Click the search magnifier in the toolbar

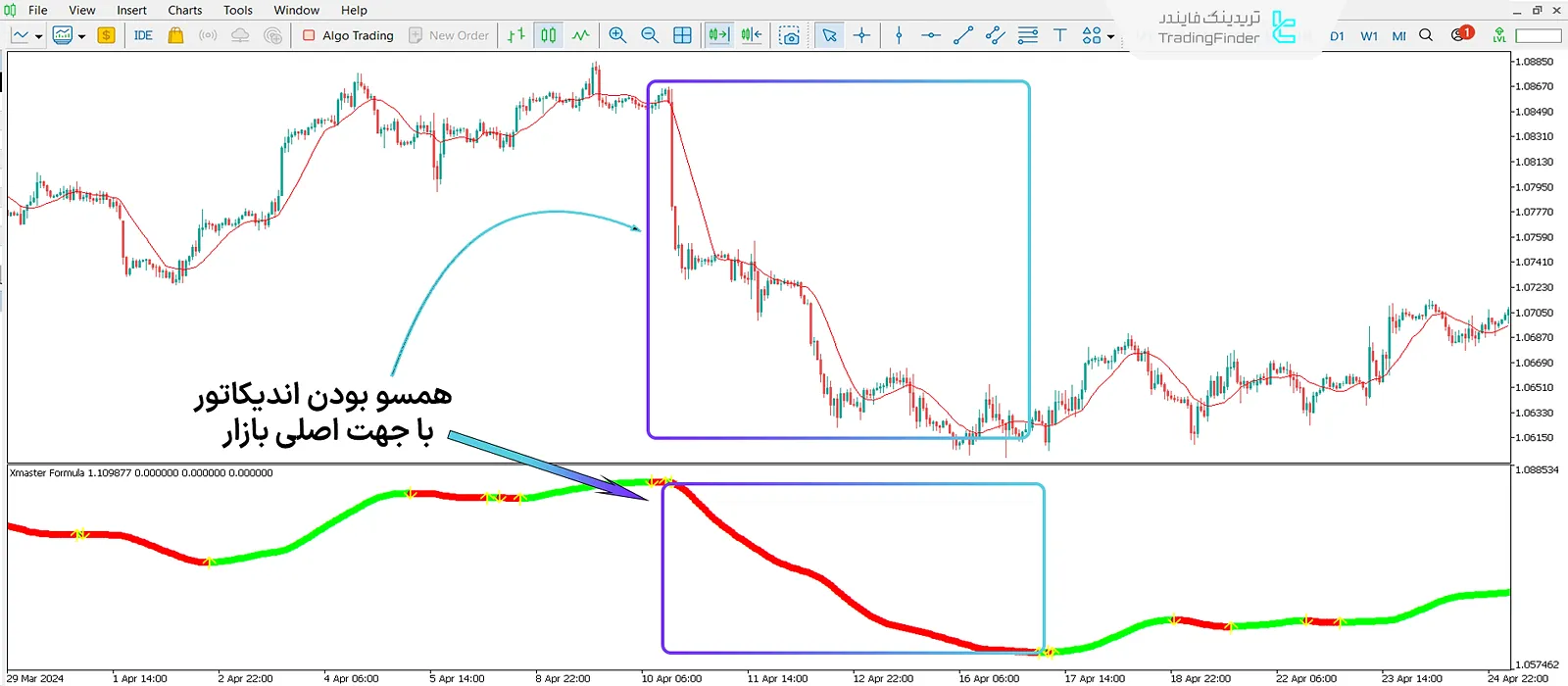click(x=1426, y=35)
